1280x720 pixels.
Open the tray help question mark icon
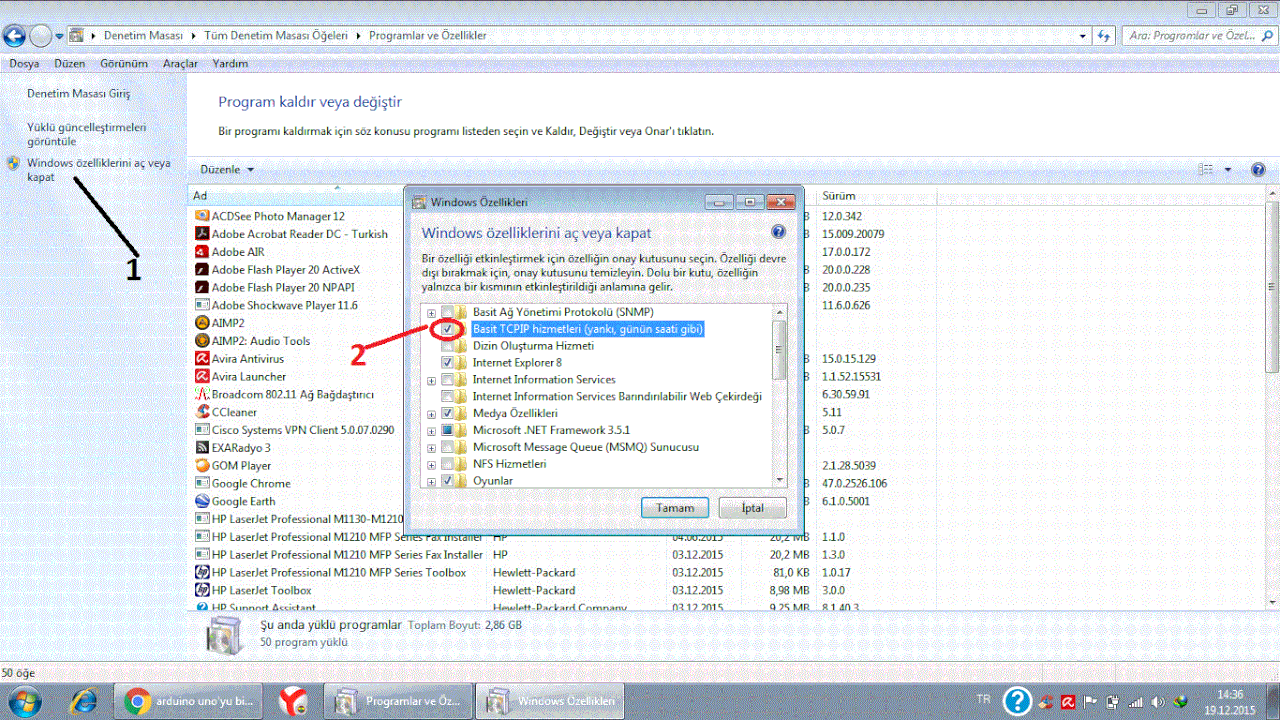[1017, 701]
